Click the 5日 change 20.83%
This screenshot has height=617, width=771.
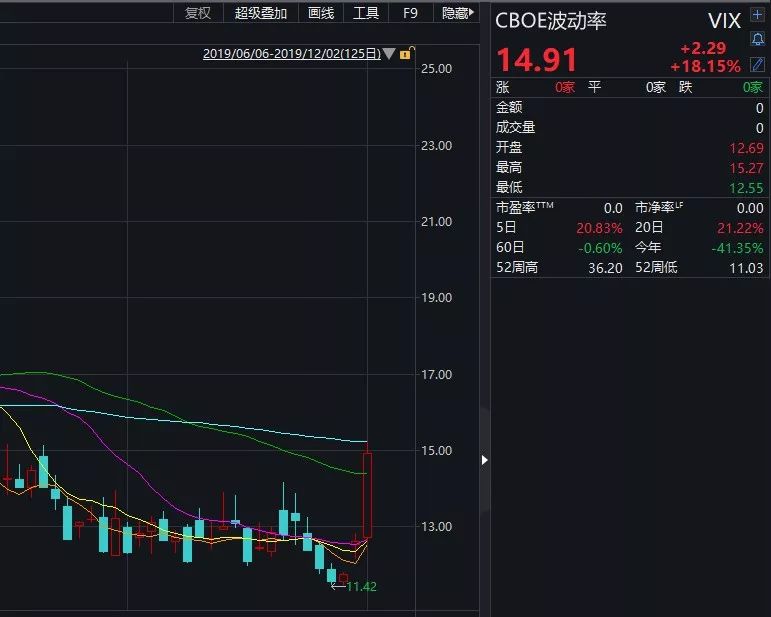click(x=599, y=228)
